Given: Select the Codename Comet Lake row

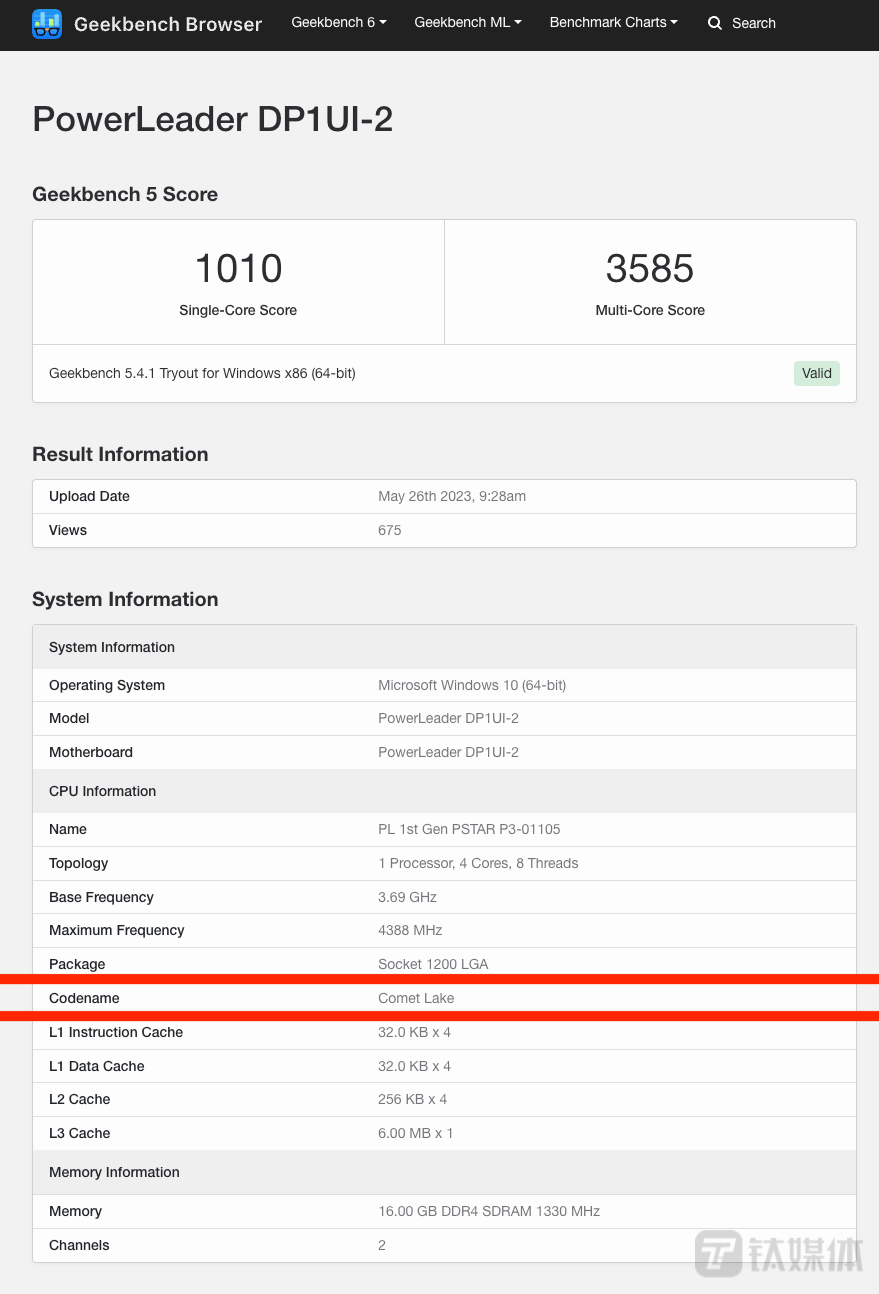Looking at the screenshot, I should point(444,998).
